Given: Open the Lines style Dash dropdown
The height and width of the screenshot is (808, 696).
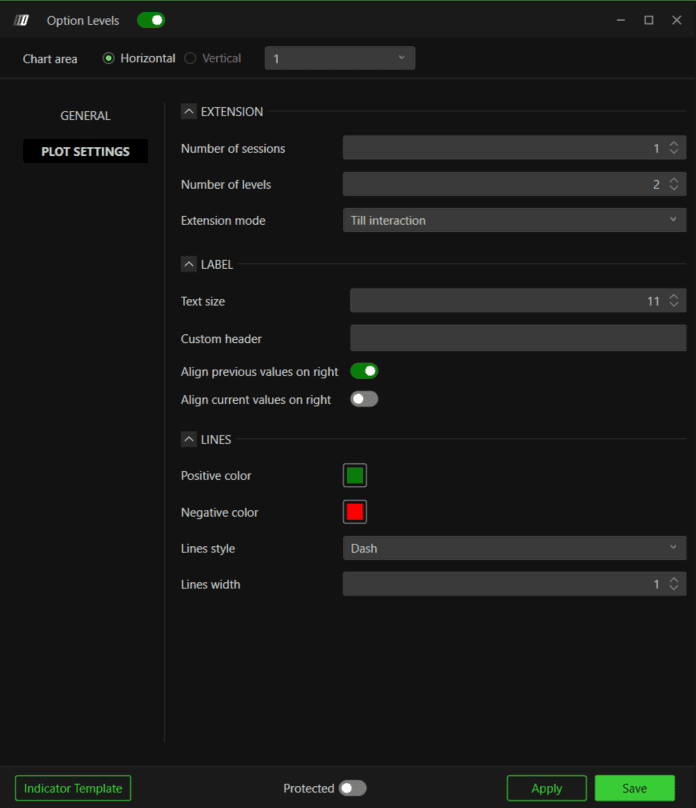Looking at the screenshot, I should [514, 548].
